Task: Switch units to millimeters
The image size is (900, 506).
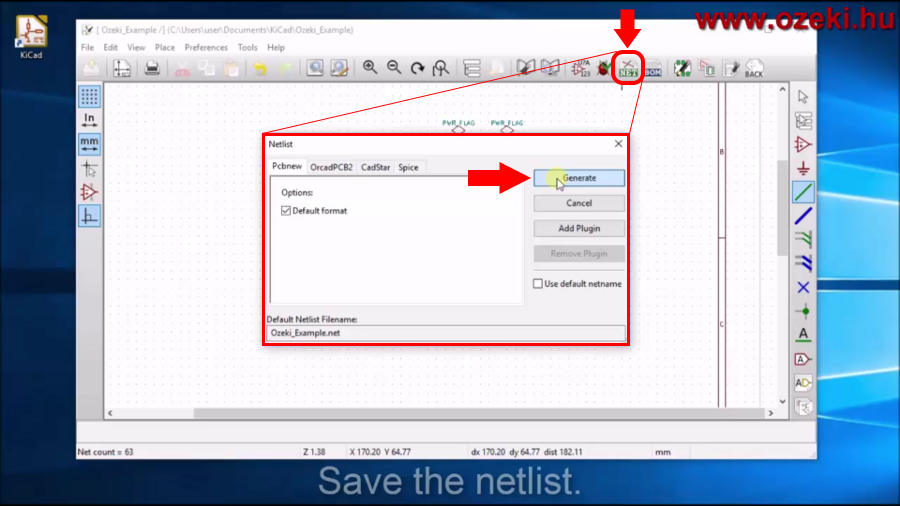Action: click(x=89, y=144)
